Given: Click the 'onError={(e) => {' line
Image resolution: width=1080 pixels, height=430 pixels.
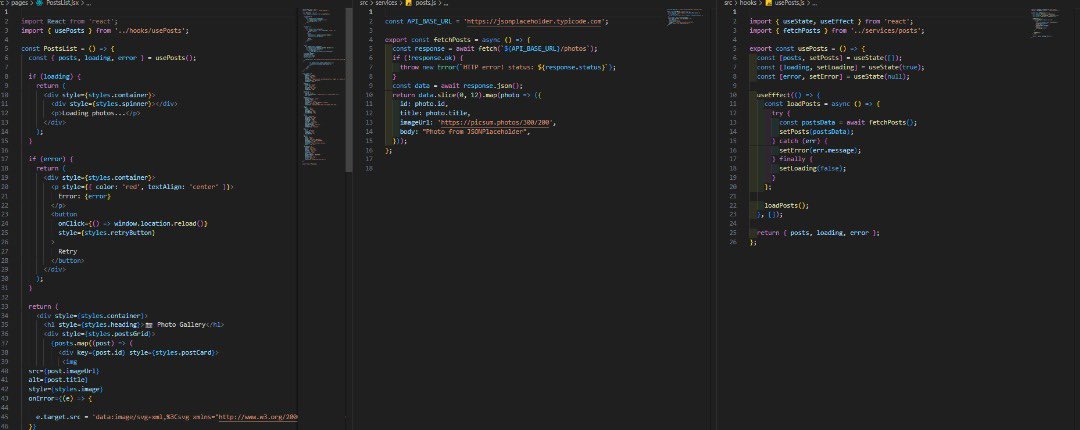Looking at the screenshot, I should click(61, 398).
